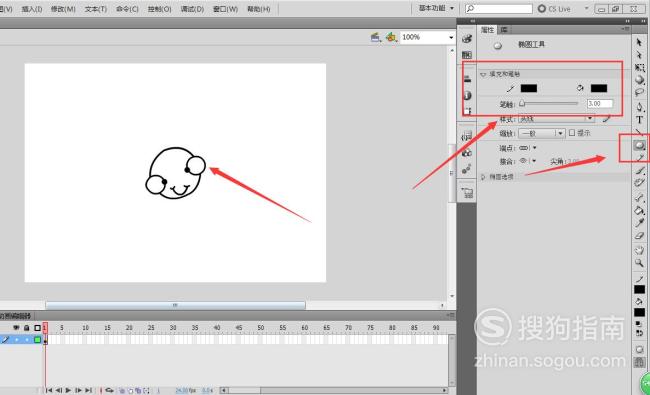Click the stroke width value field
The width and height of the screenshot is (650, 395).
point(599,104)
